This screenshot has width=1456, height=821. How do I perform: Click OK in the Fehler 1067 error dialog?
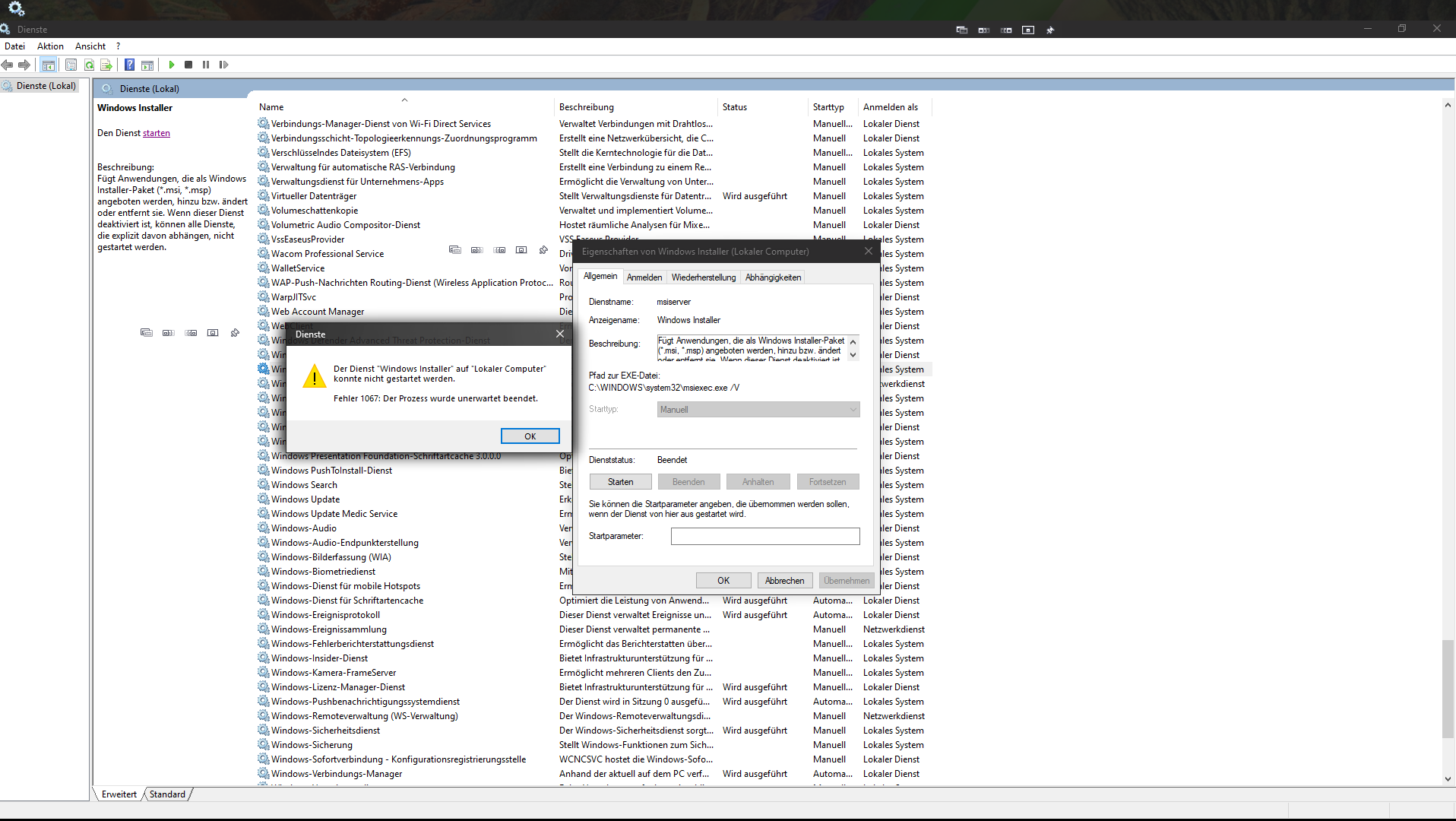pyautogui.click(x=530, y=436)
